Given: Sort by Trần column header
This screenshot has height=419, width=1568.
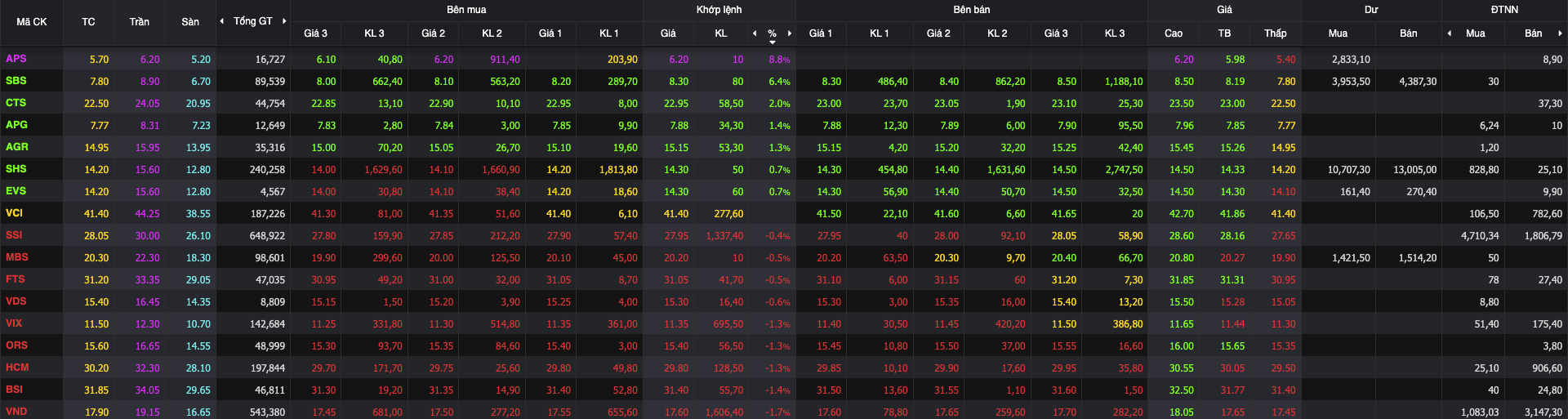Looking at the screenshot, I should click(x=139, y=22).
